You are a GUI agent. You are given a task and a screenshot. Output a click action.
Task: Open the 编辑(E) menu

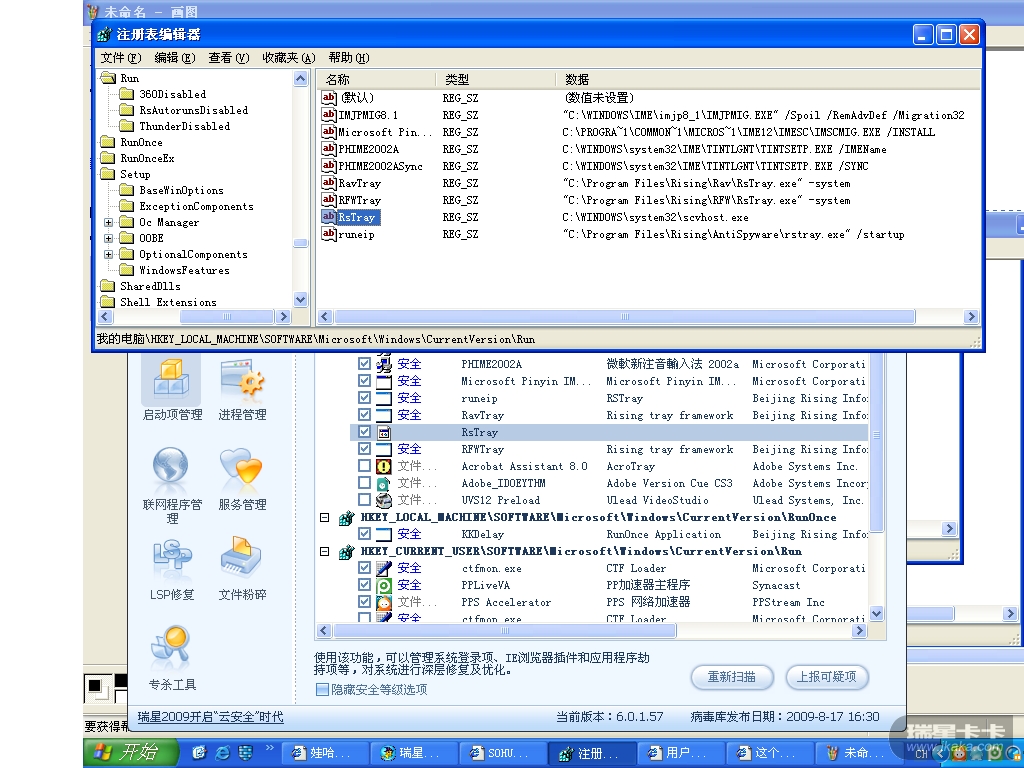coord(174,57)
